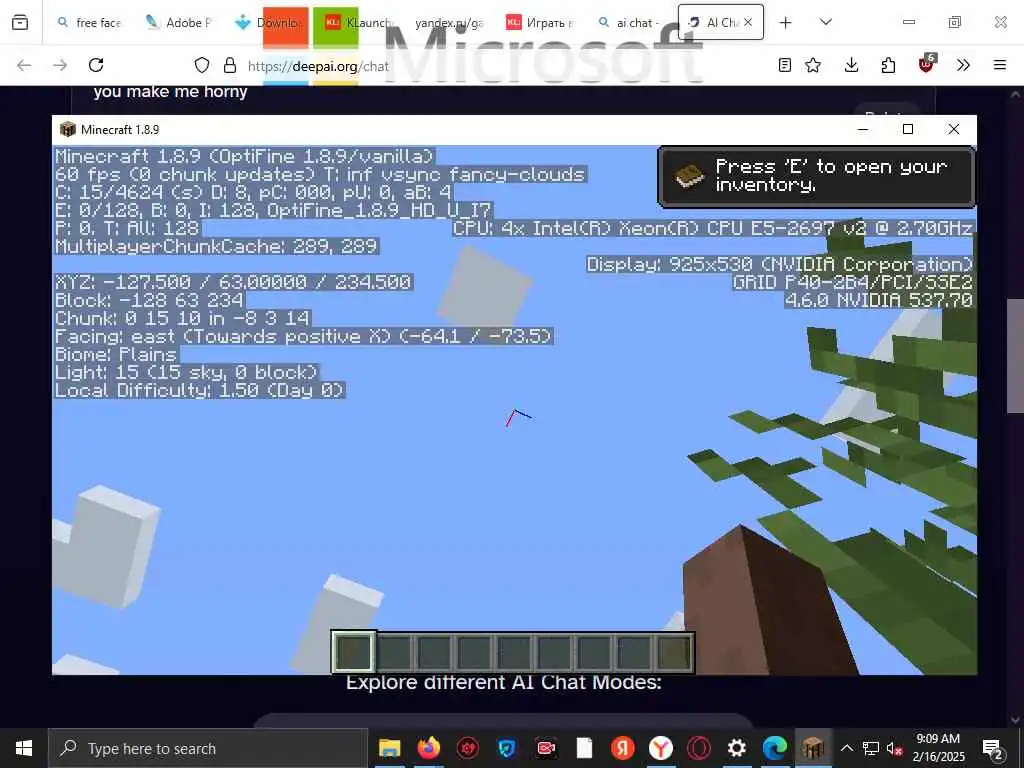Launch Microsoft Edge from the taskbar

pos(775,748)
